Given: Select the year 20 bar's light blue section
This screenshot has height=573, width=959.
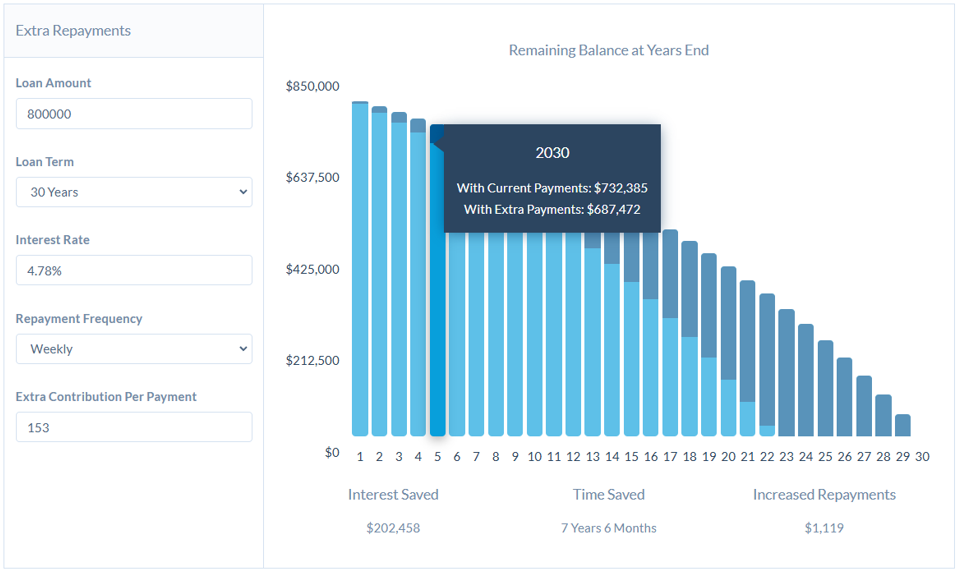Looking at the screenshot, I should click(728, 408).
